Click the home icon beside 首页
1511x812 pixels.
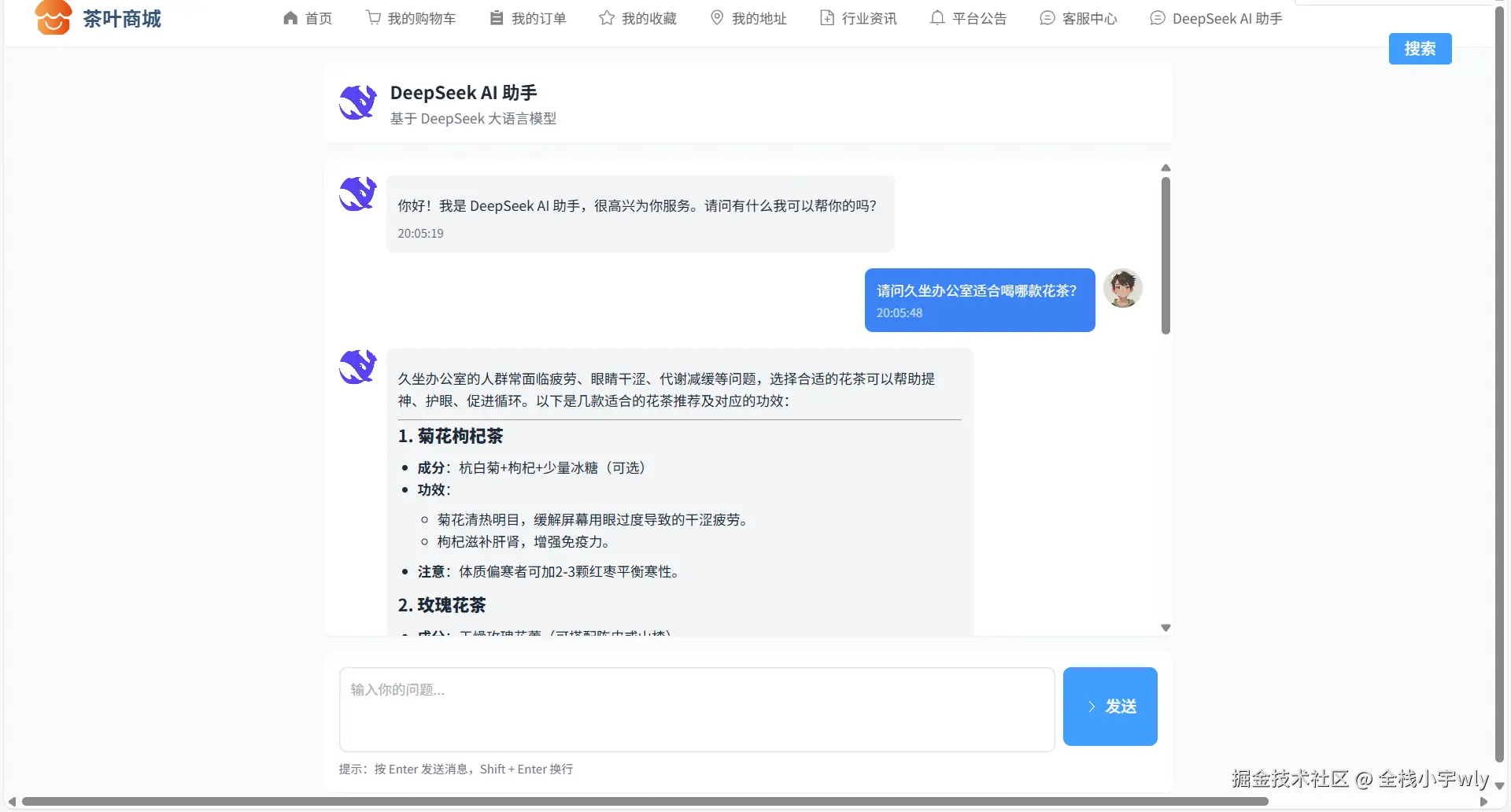[290, 18]
